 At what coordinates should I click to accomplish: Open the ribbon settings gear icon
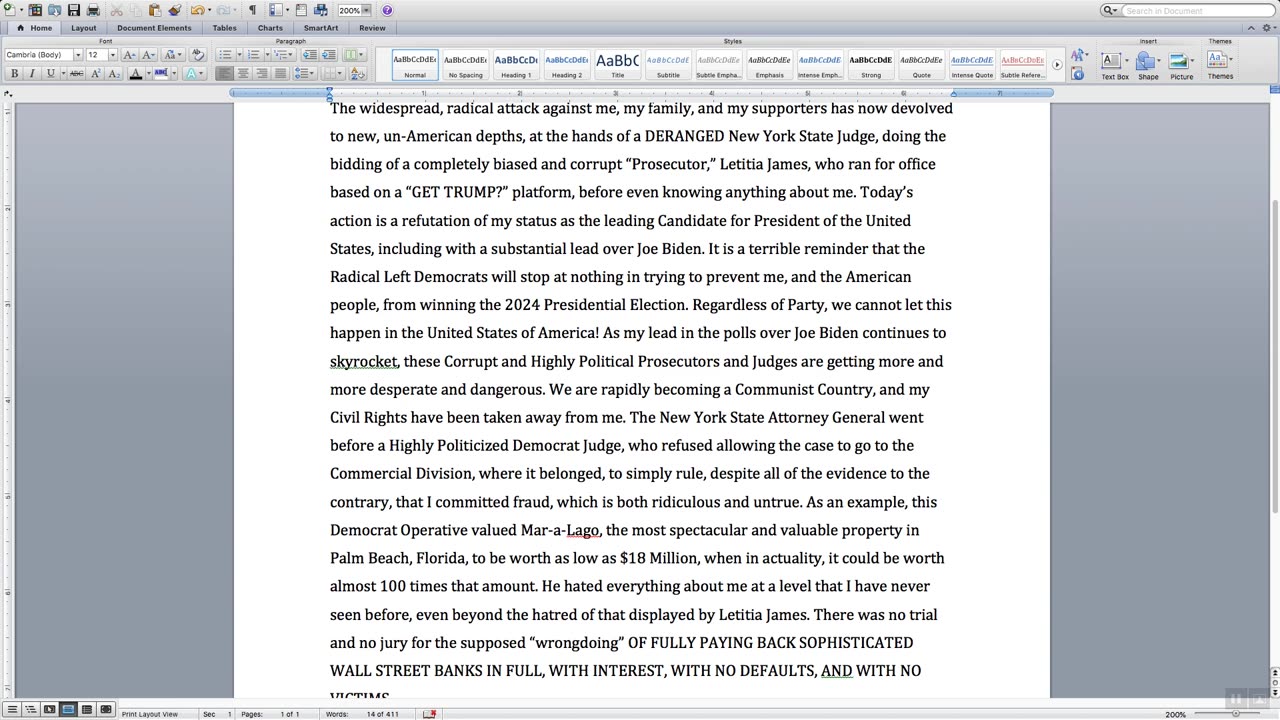[x=1268, y=28]
